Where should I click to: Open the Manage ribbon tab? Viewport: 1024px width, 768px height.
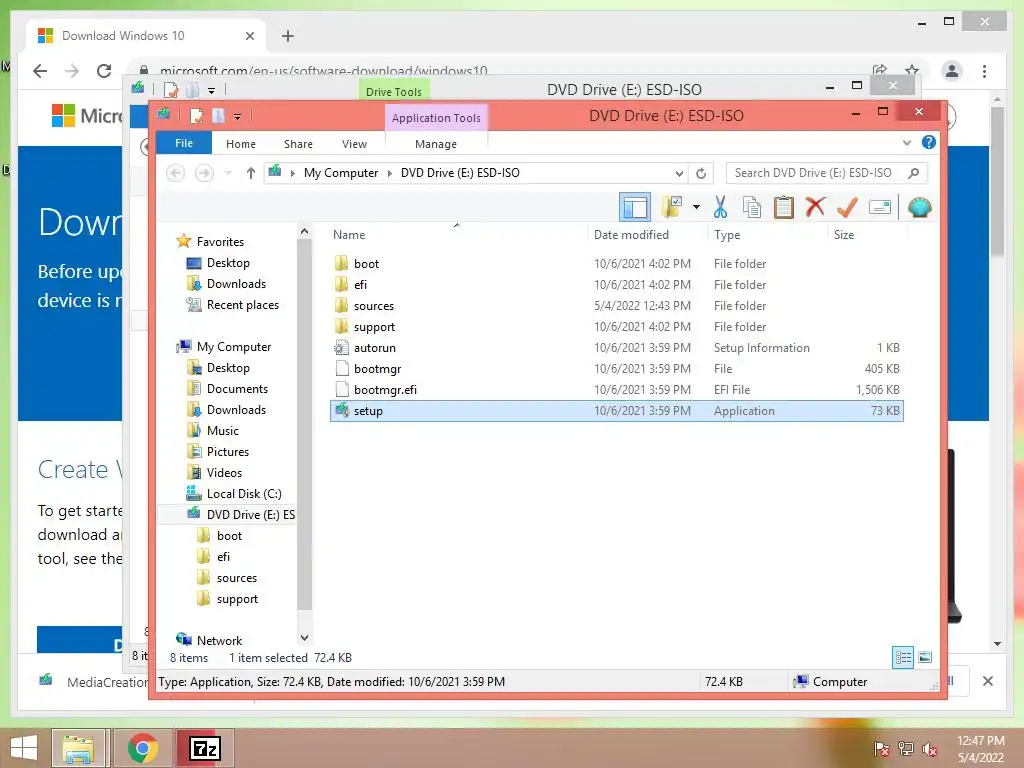click(x=436, y=144)
